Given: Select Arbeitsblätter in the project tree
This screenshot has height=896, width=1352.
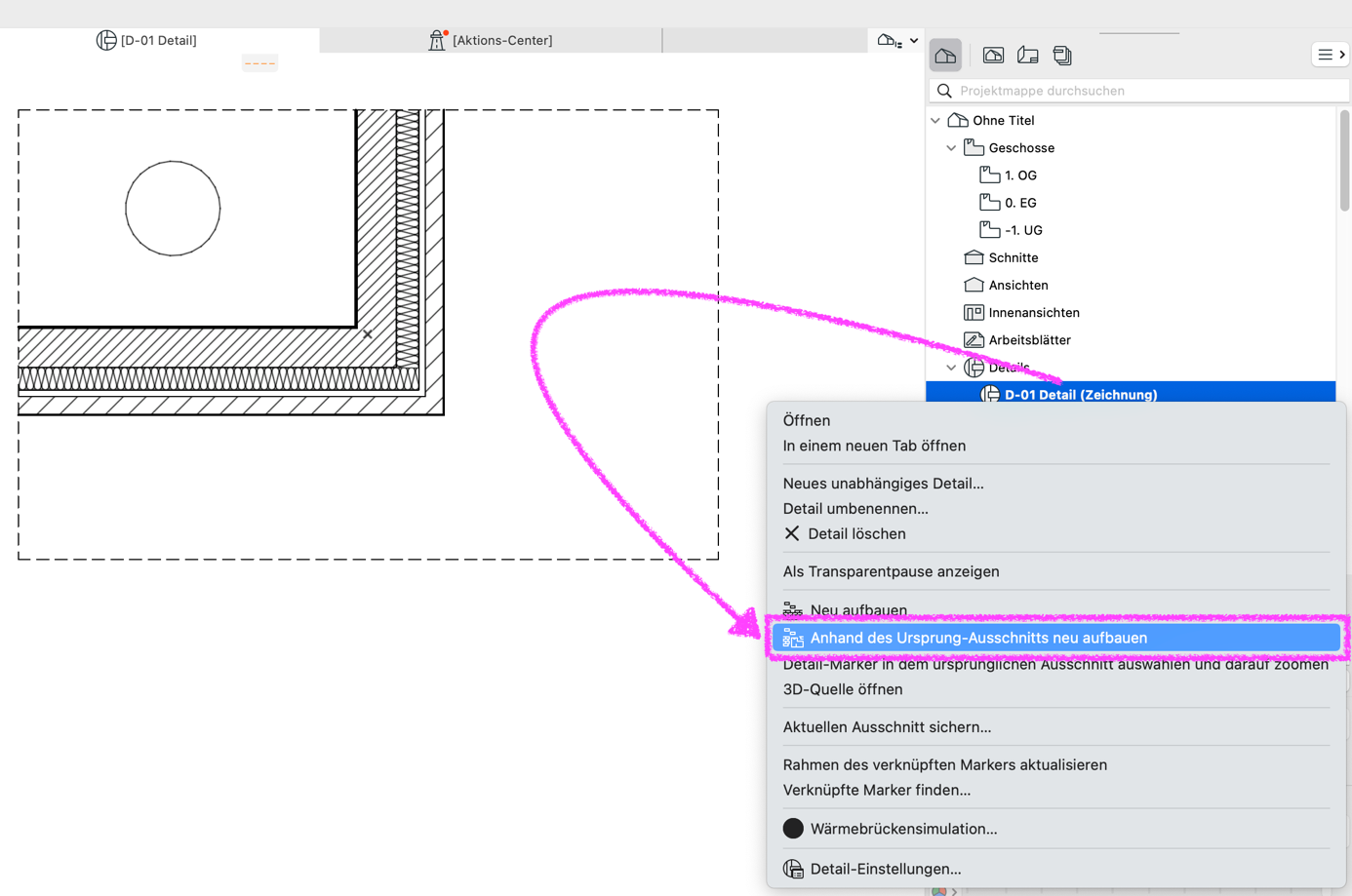Looking at the screenshot, I should pyautogui.click(x=1029, y=339).
